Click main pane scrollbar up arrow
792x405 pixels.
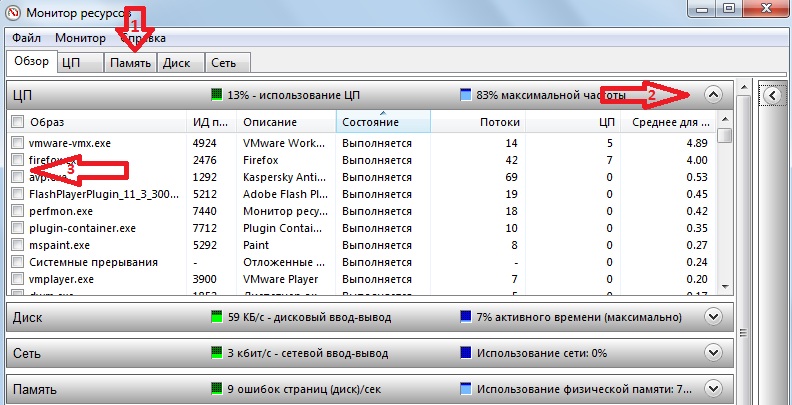[x=743, y=87]
